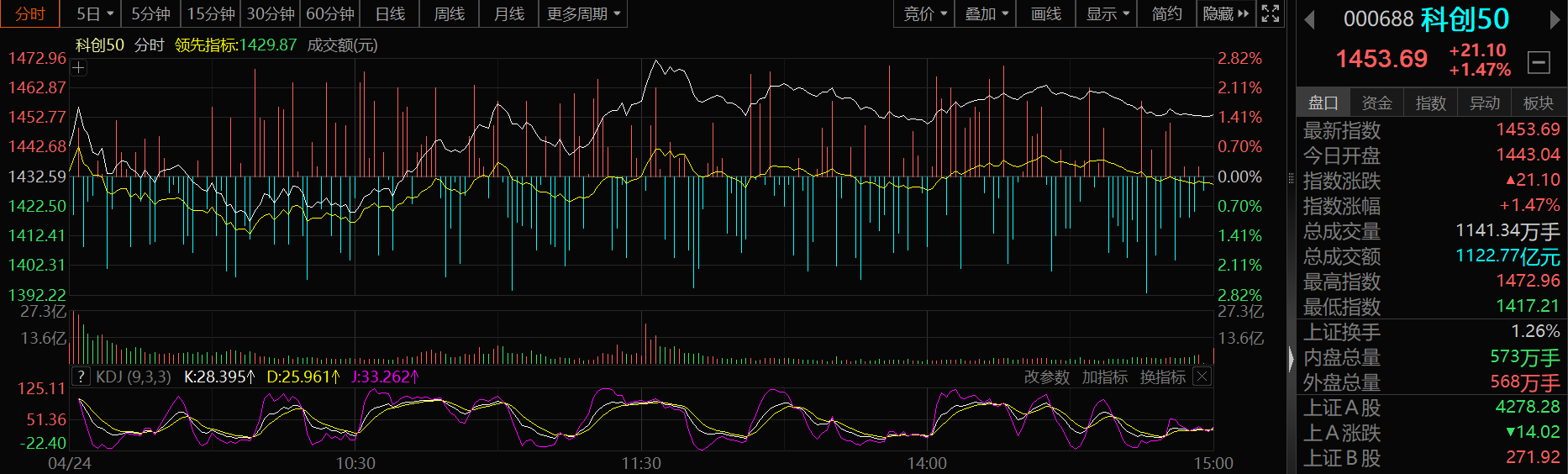The width and height of the screenshot is (1568, 474).
Task: Click 改参数 to edit KDJ parameters
Action: [1046, 377]
